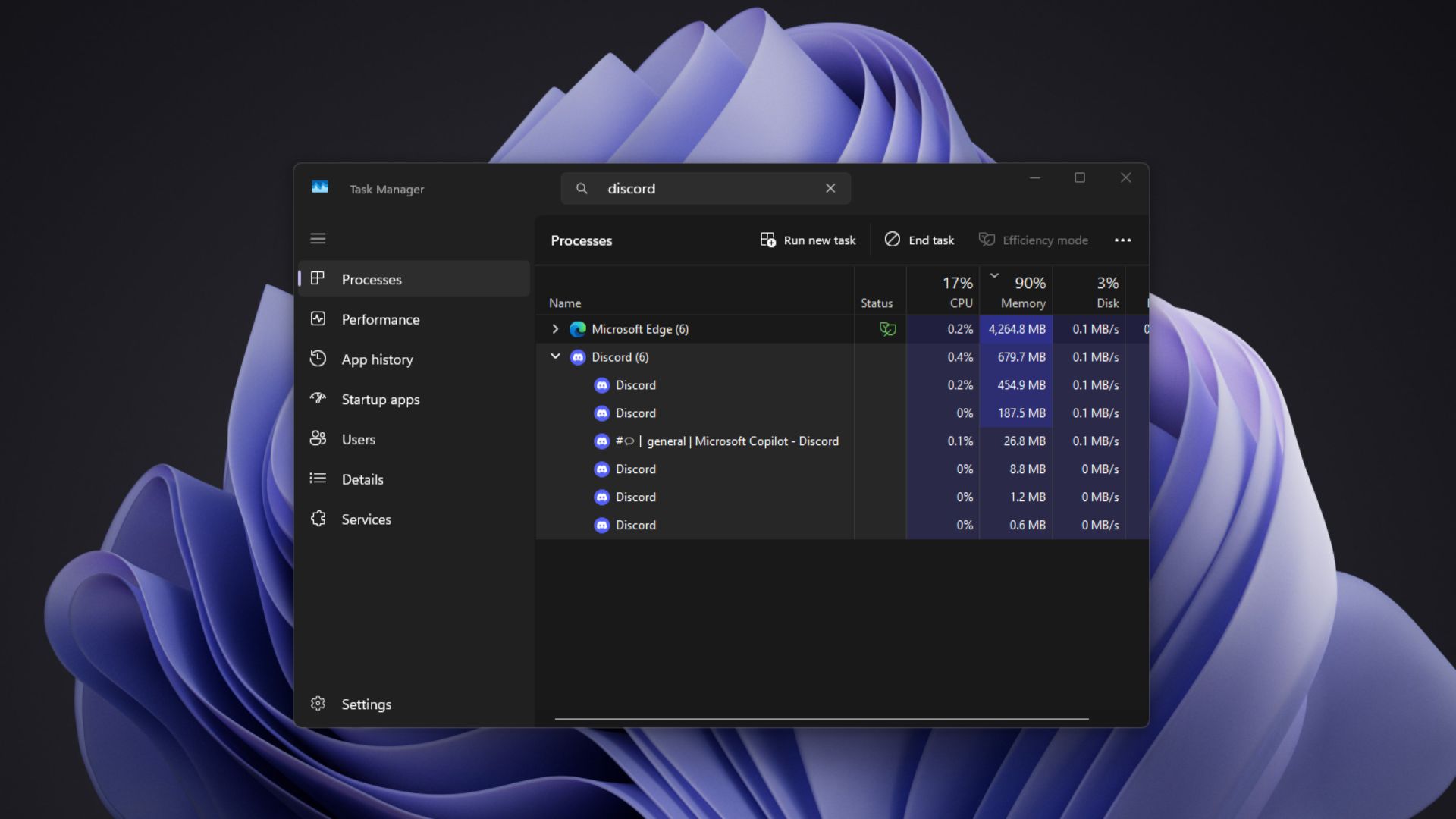Sort by Disk column header
The image size is (1456, 819).
[1089, 290]
